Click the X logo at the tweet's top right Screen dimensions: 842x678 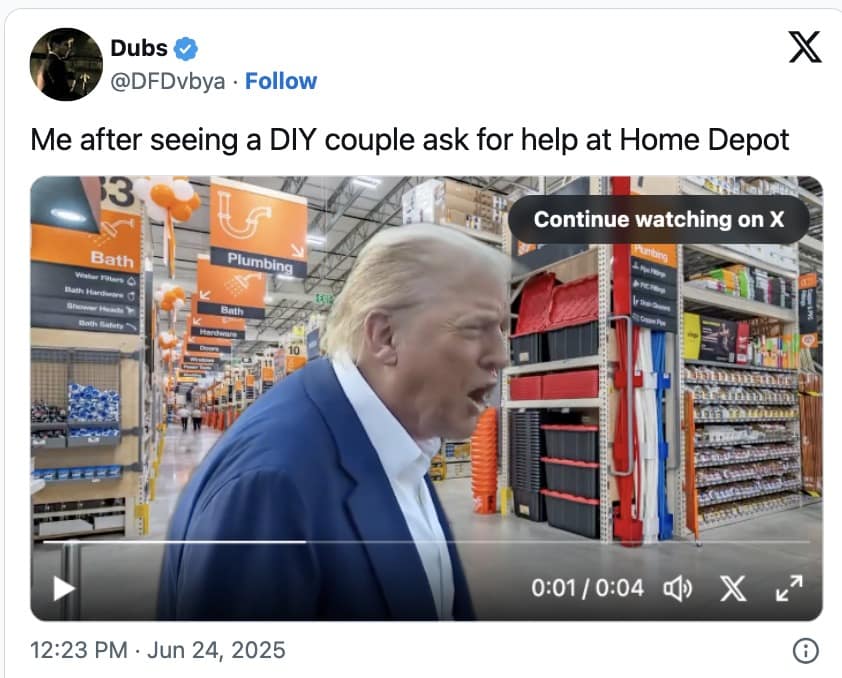[x=804, y=47]
